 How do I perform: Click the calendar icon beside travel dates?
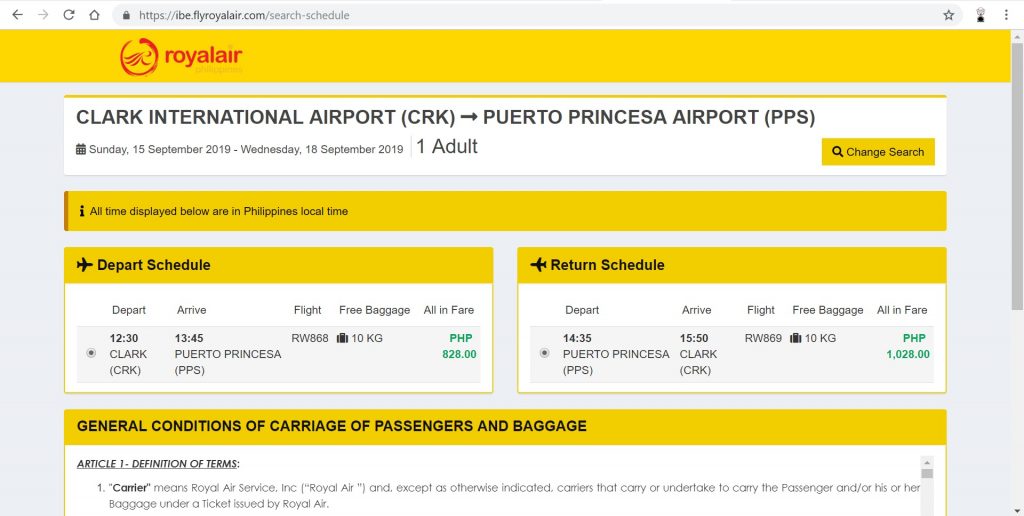tap(81, 149)
